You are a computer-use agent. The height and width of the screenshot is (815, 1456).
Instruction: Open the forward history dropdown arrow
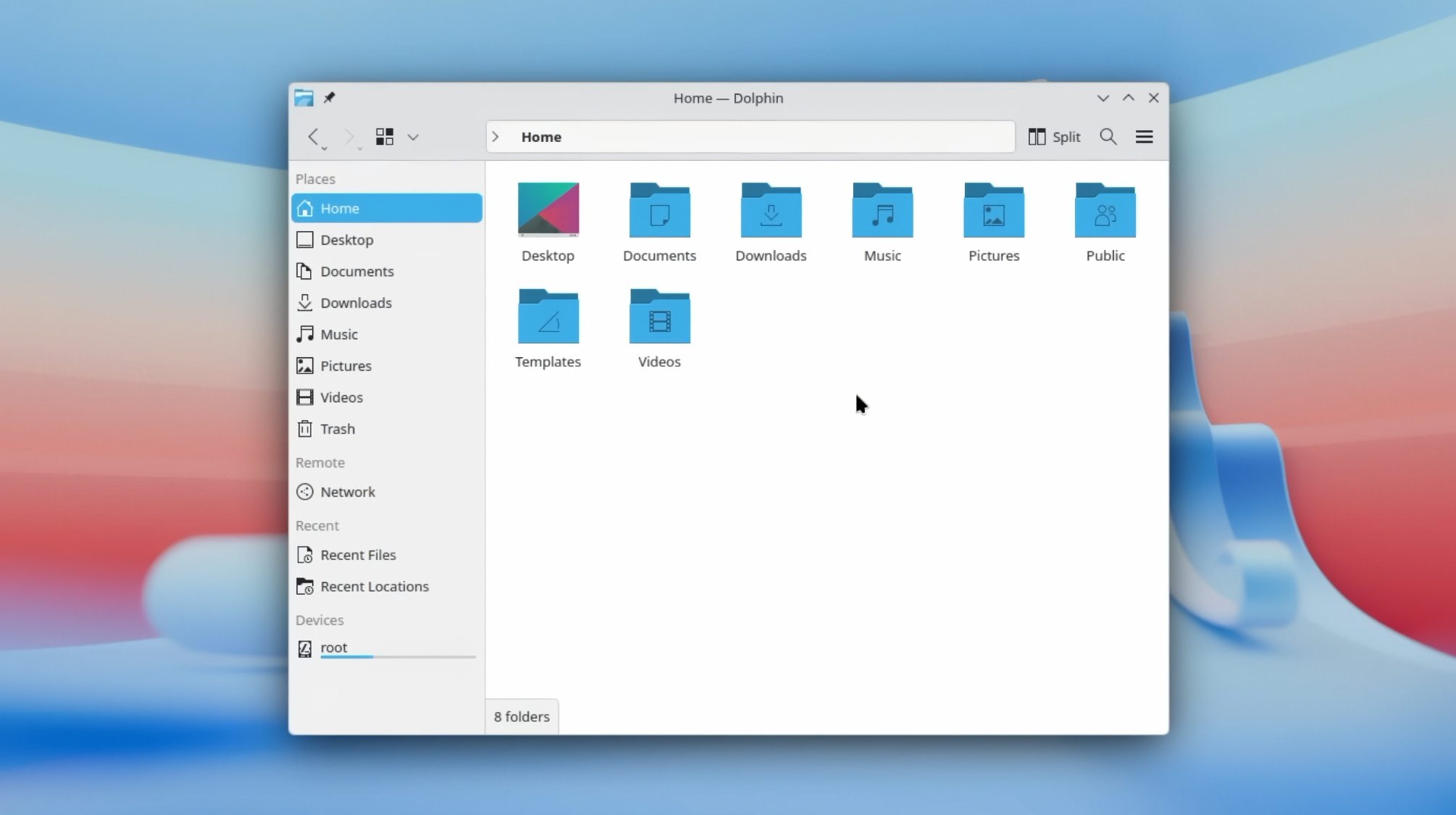360,149
